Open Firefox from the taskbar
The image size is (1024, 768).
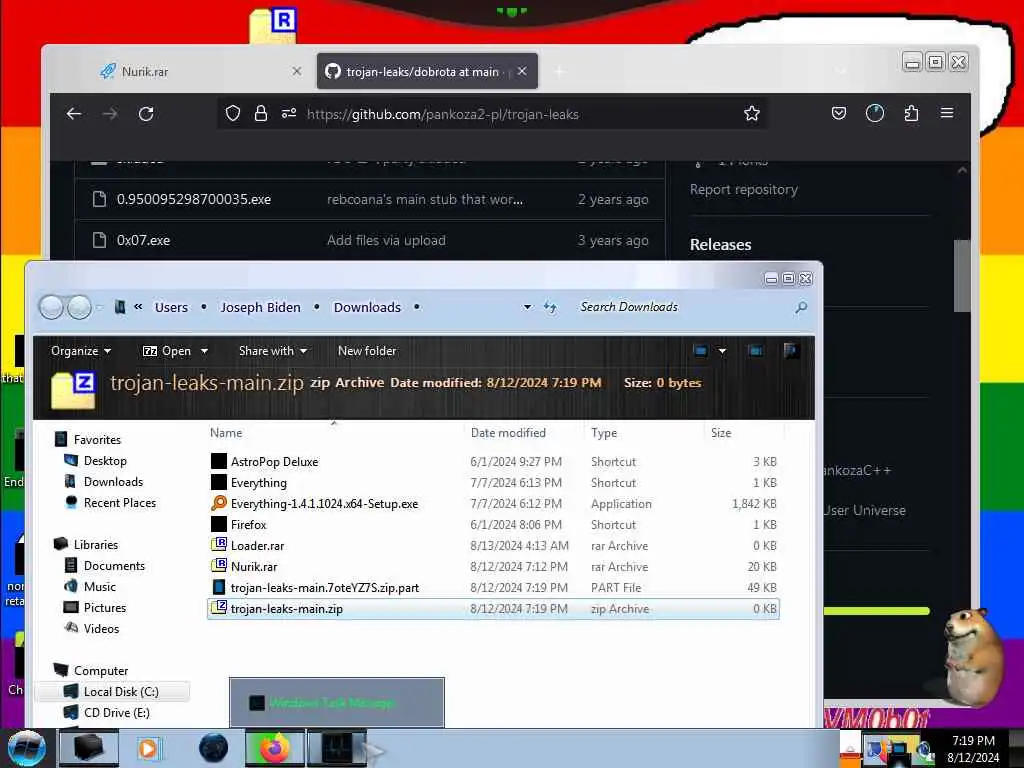pos(274,748)
